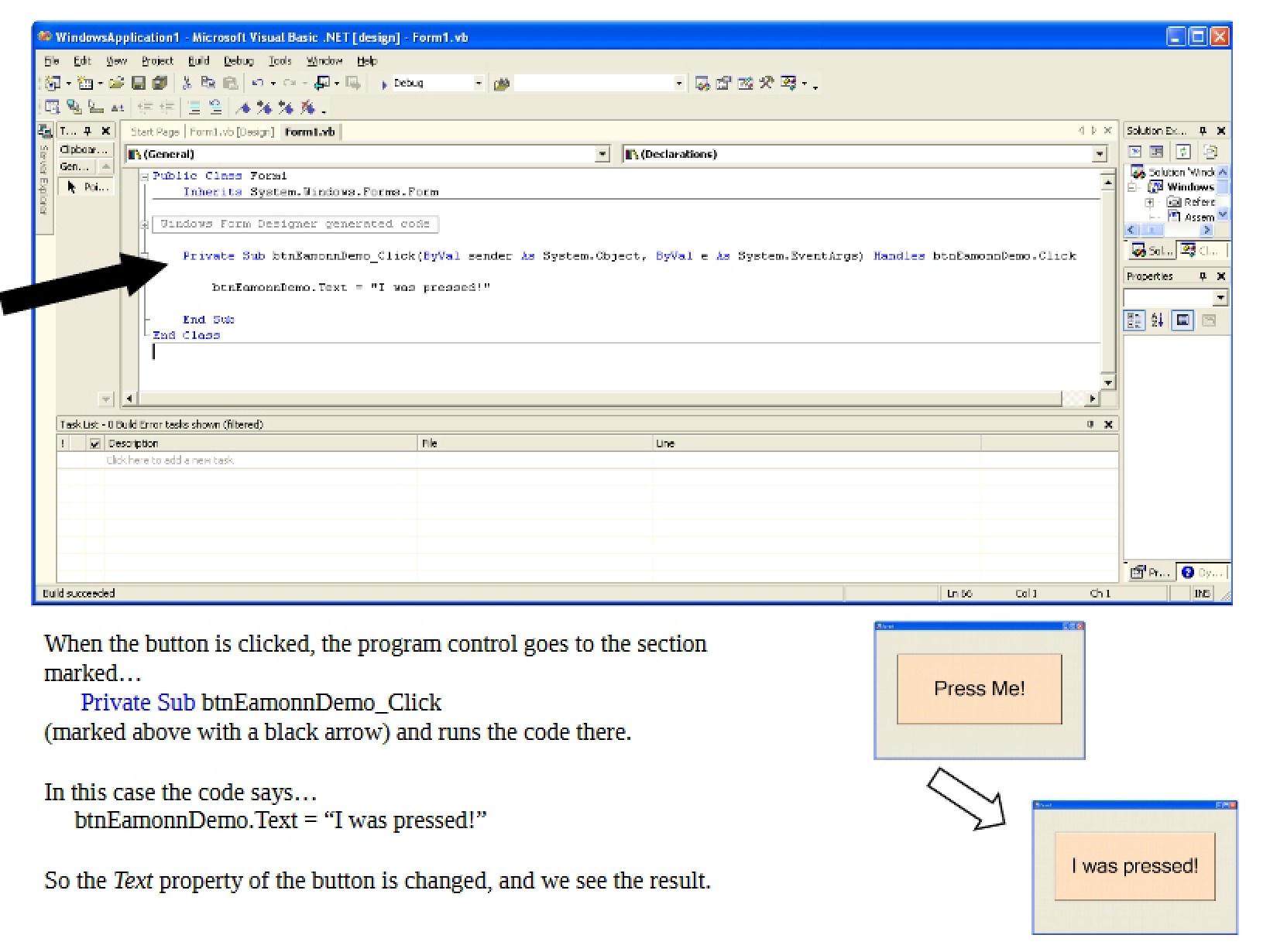
Task: Start debugging with the play arrow icon
Action: point(384,84)
